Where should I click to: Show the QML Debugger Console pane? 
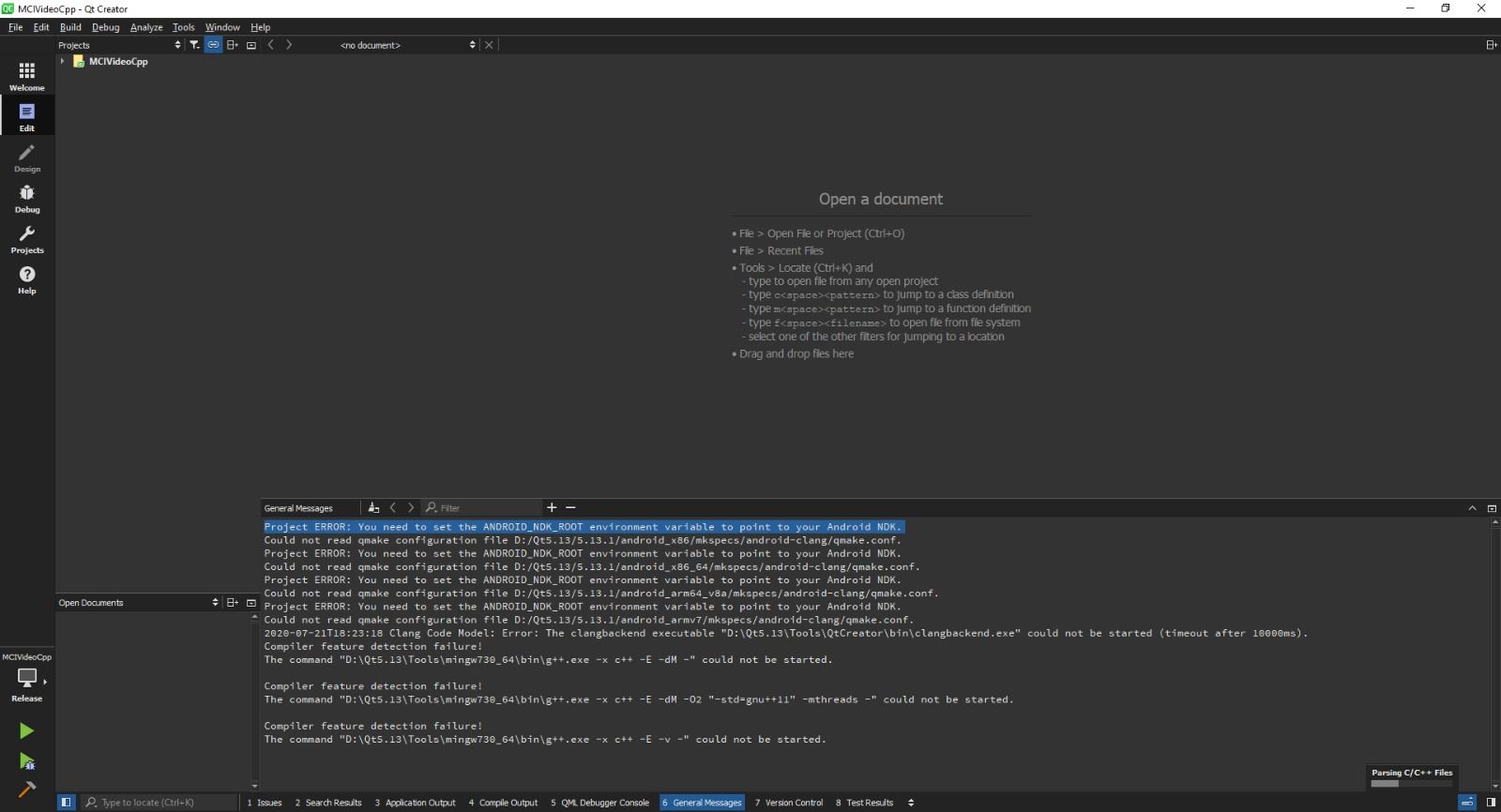pos(600,803)
